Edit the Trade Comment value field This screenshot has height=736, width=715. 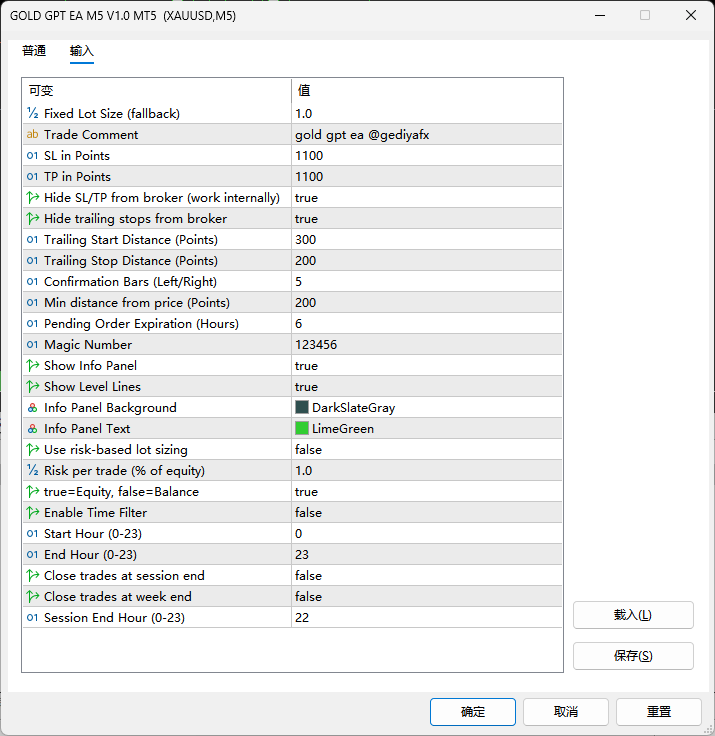click(x=427, y=134)
